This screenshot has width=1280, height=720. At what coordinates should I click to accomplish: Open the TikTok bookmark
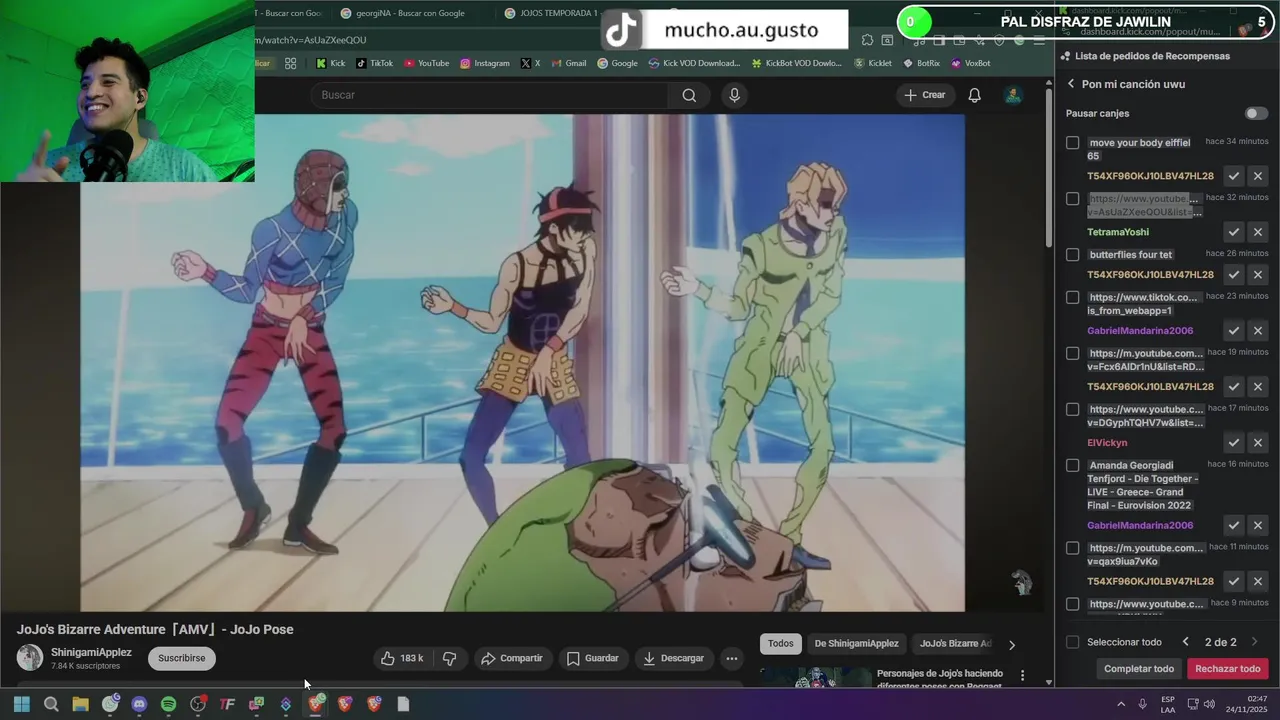375,63
